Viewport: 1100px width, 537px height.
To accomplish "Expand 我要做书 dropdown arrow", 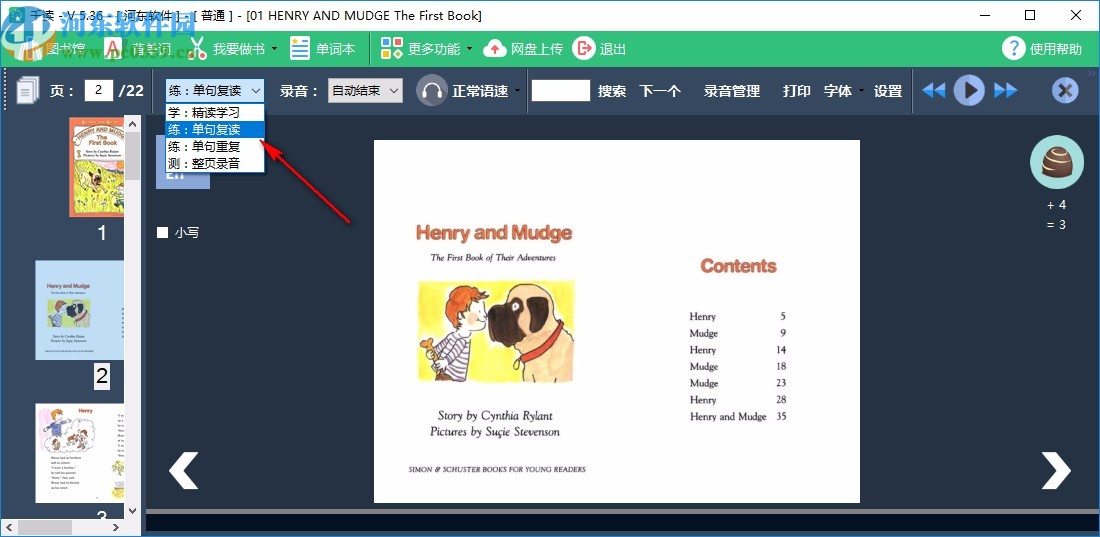I will 274,49.
